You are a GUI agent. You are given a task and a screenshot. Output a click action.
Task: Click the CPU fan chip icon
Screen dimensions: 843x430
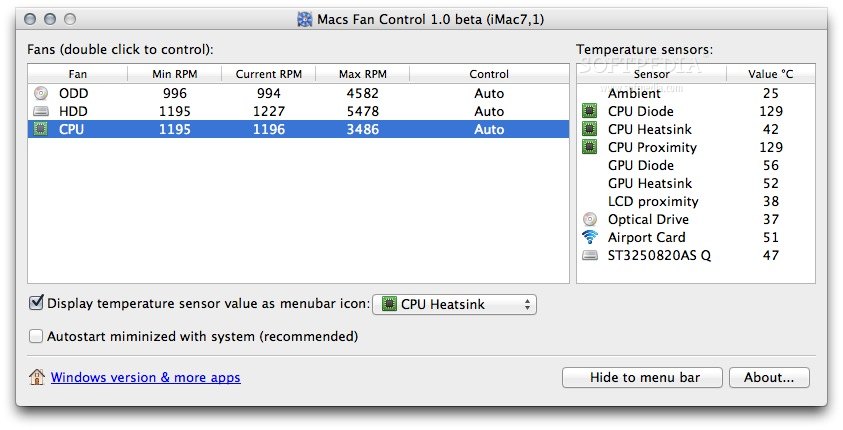pos(41,129)
